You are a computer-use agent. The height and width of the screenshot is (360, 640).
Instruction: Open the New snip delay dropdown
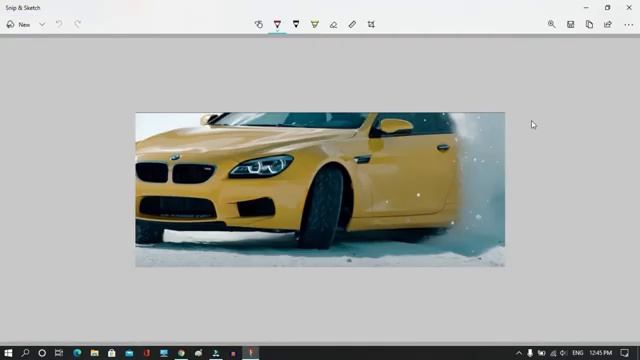(42, 24)
